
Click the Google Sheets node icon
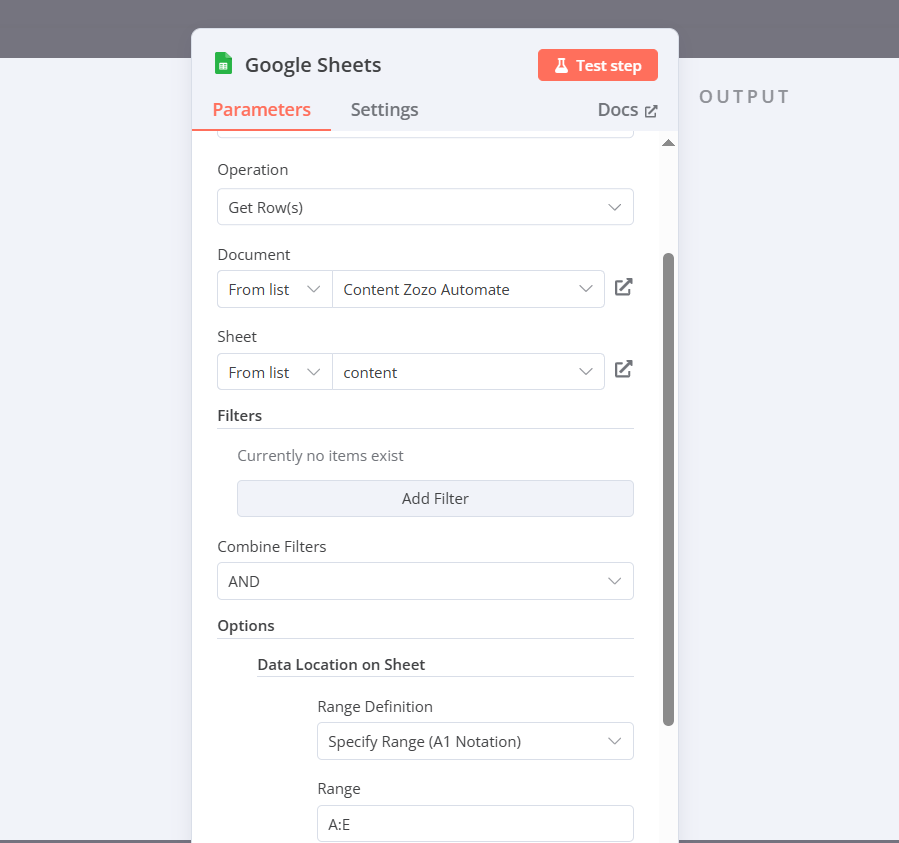coord(224,64)
